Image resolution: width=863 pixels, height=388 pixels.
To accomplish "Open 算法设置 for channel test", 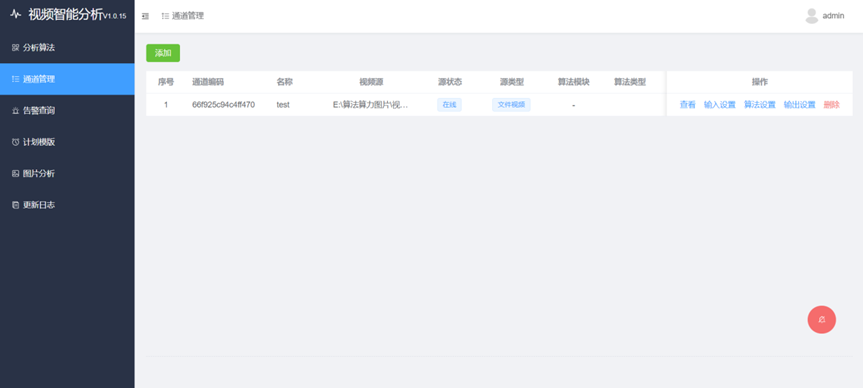I will 760,105.
